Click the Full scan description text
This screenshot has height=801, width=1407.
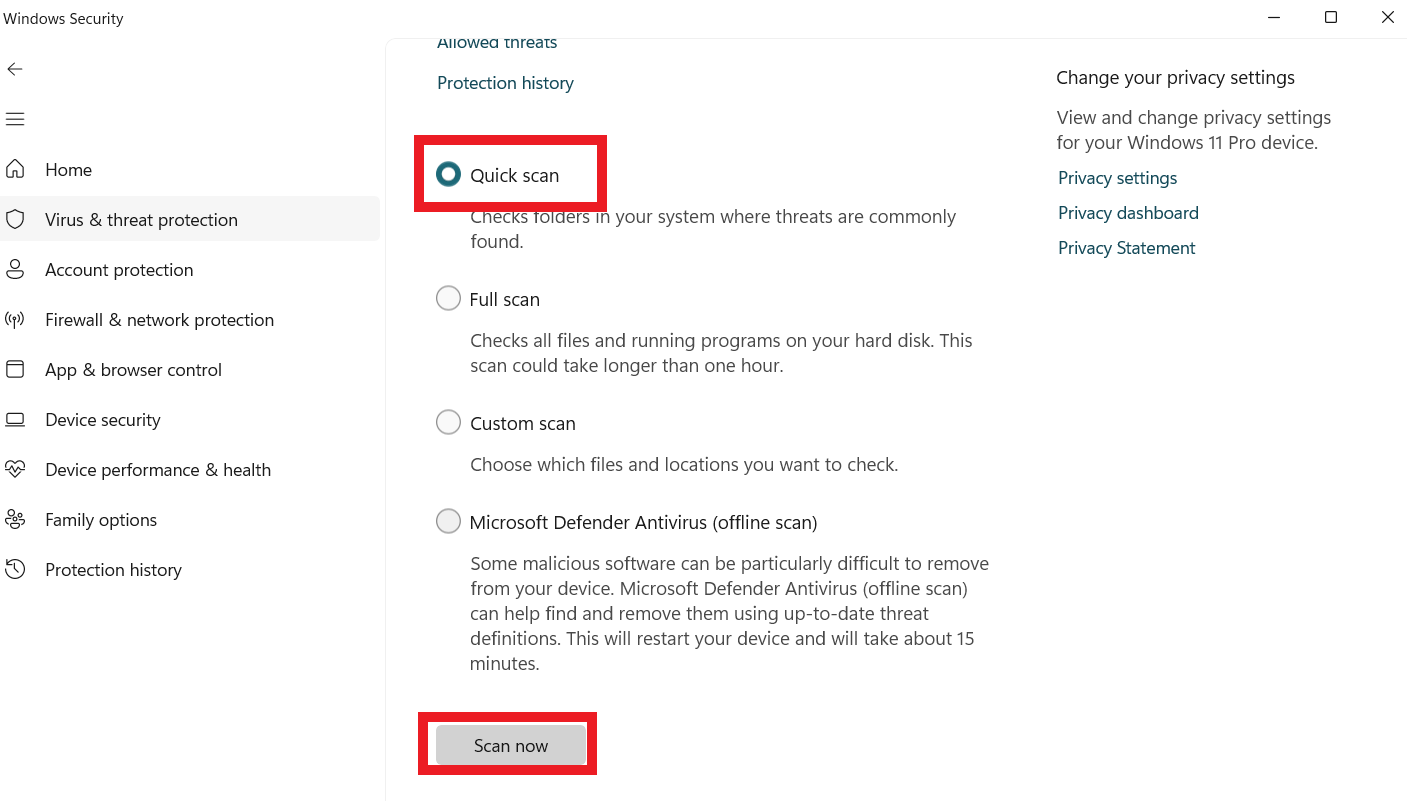(x=721, y=353)
